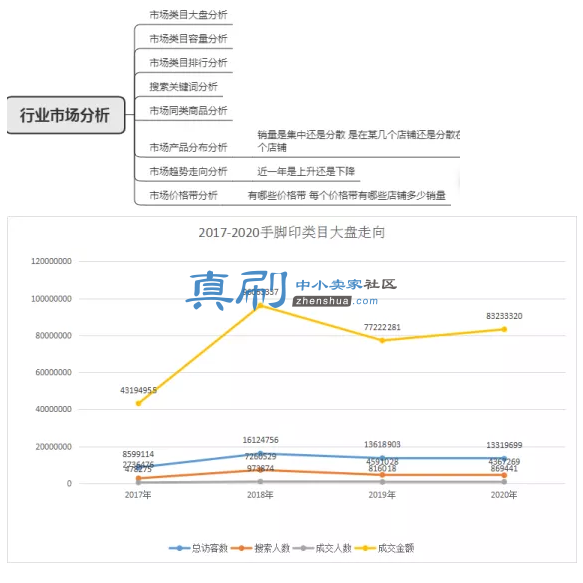Click the zhenshua.com watermark logo
The height and width of the screenshot is (583, 583).
pos(291,291)
